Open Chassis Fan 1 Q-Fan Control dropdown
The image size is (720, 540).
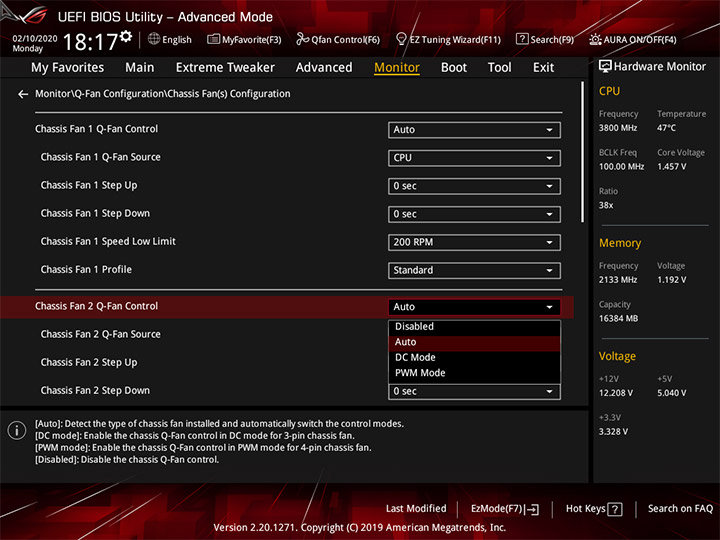474,130
